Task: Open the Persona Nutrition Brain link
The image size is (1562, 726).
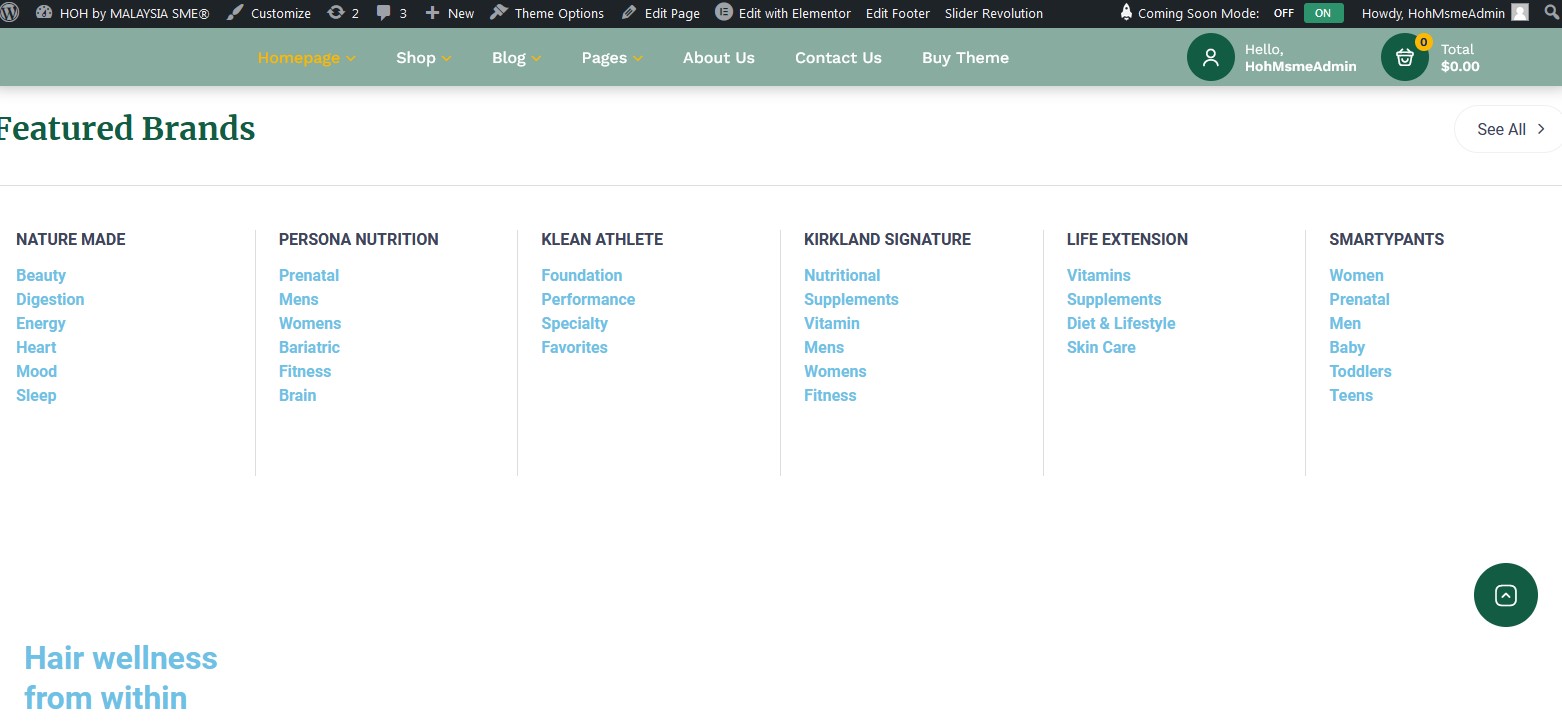Action: click(x=297, y=395)
